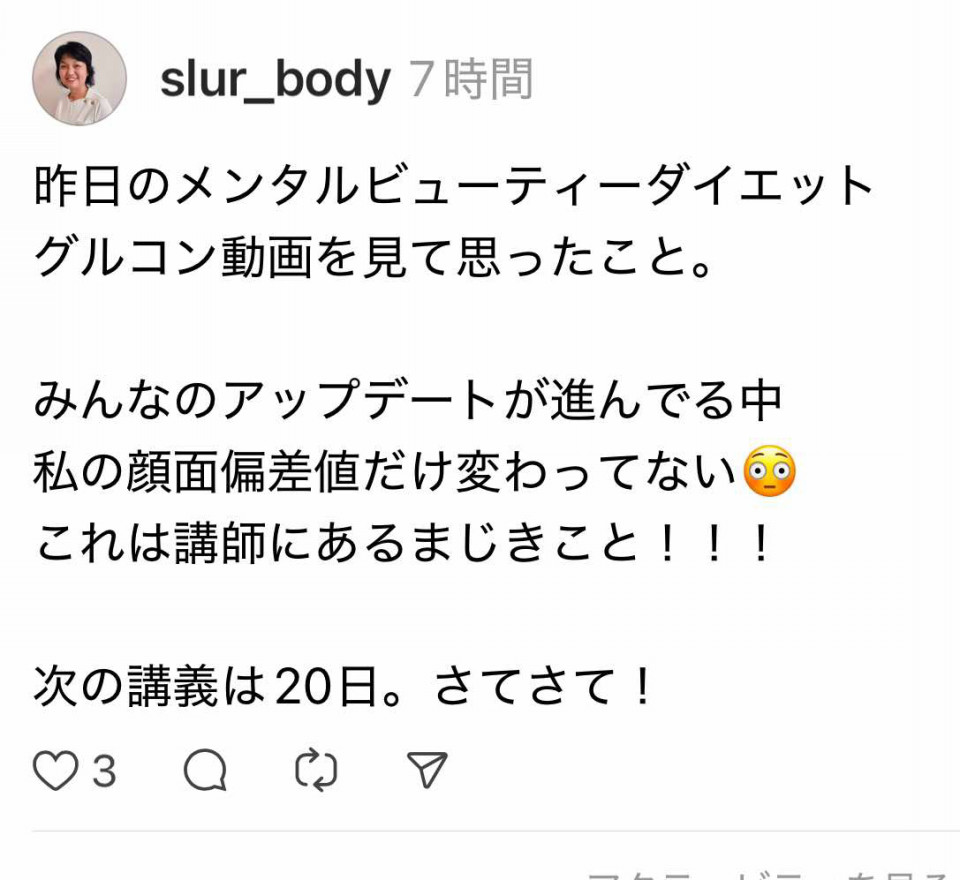
Task: Tap the line これは講師にあるまじきこと！！！！
Action: [x=403, y=544]
